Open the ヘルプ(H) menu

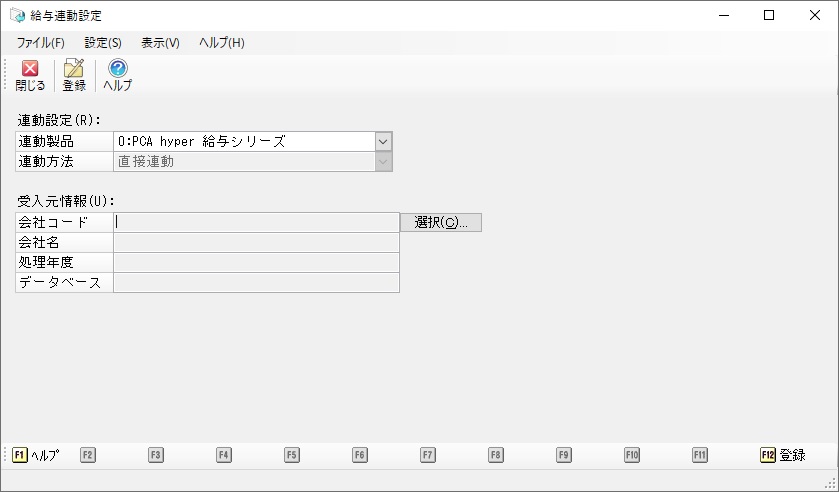(221, 43)
